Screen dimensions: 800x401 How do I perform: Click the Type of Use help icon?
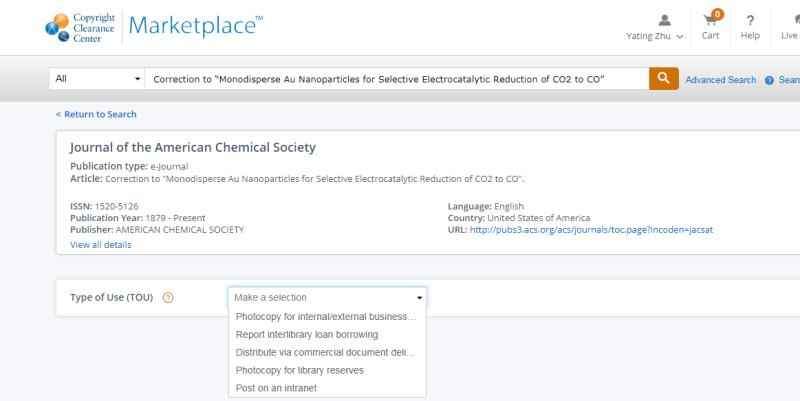(168, 297)
